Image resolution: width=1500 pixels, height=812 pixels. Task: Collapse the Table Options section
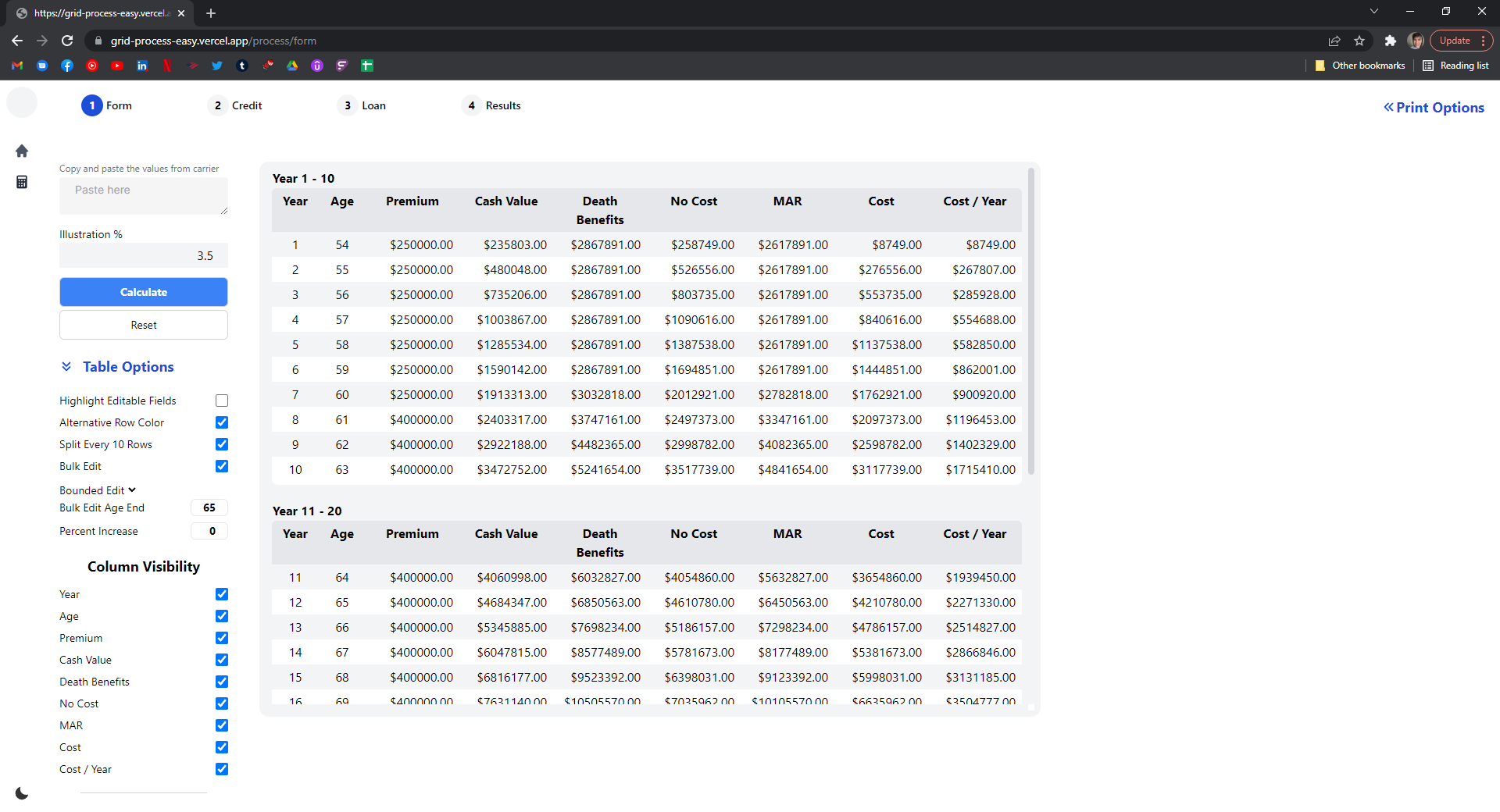pyautogui.click(x=67, y=367)
